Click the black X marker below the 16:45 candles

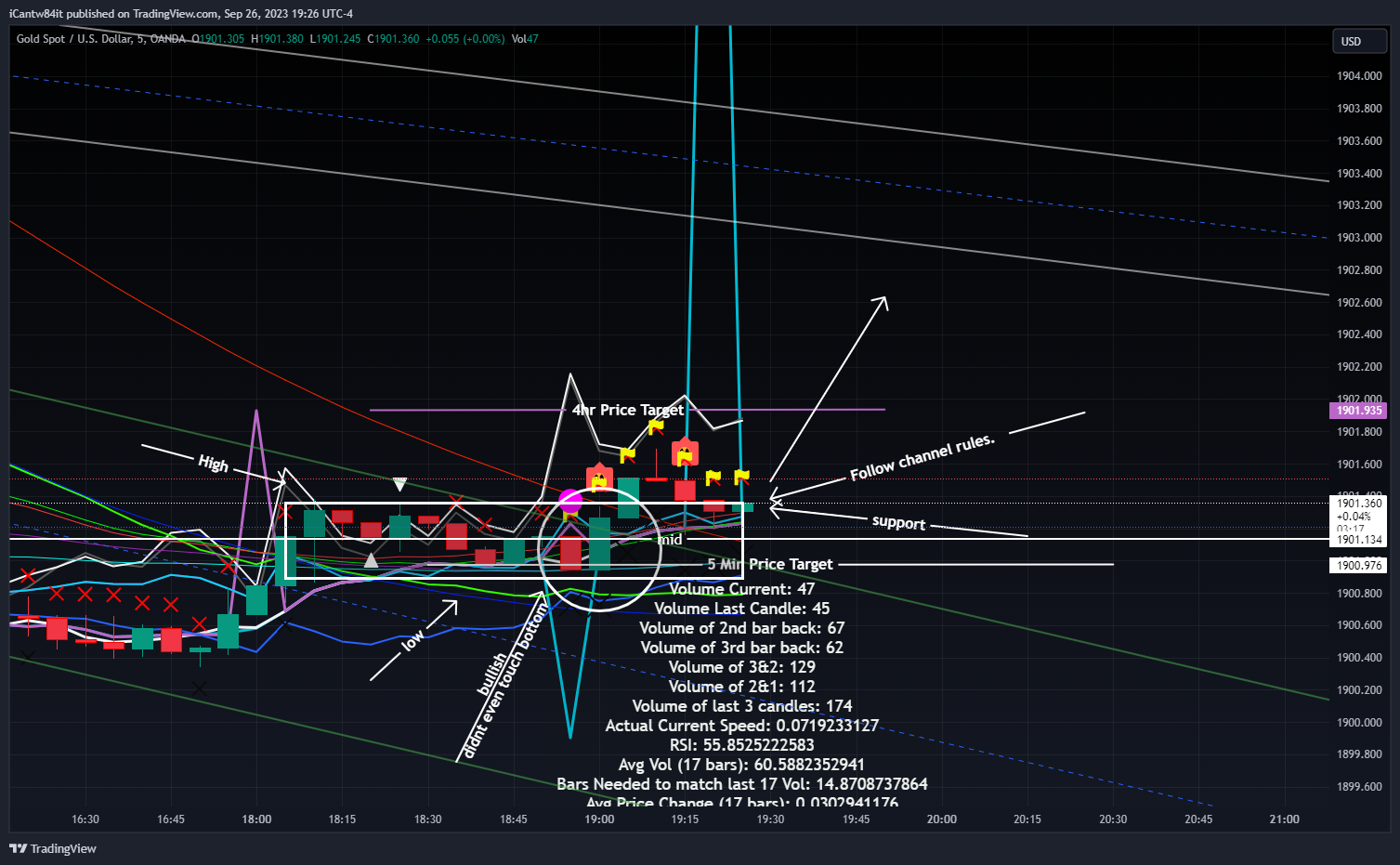click(x=200, y=688)
